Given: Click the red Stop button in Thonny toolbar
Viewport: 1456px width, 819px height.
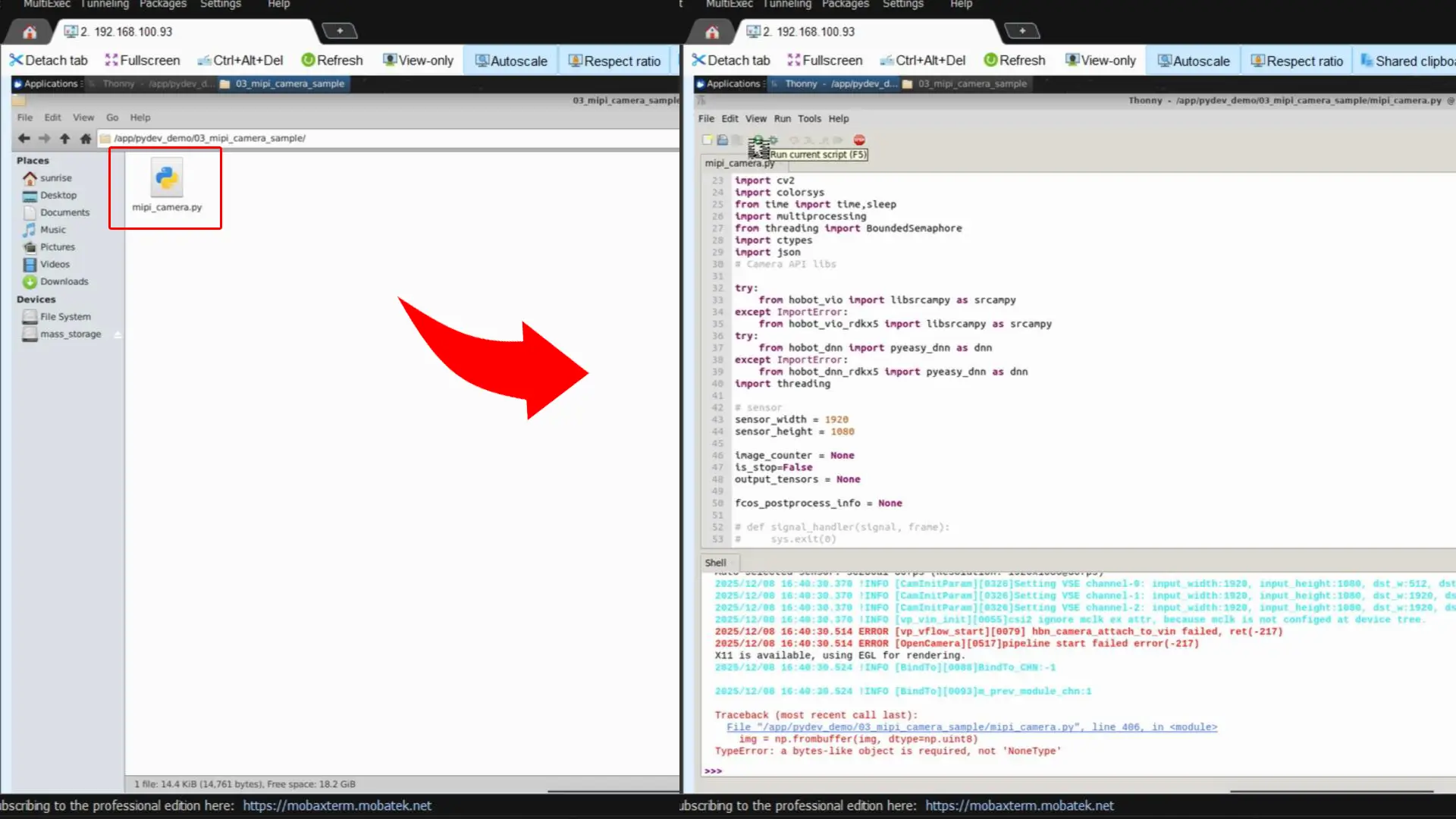Looking at the screenshot, I should (859, 140).
